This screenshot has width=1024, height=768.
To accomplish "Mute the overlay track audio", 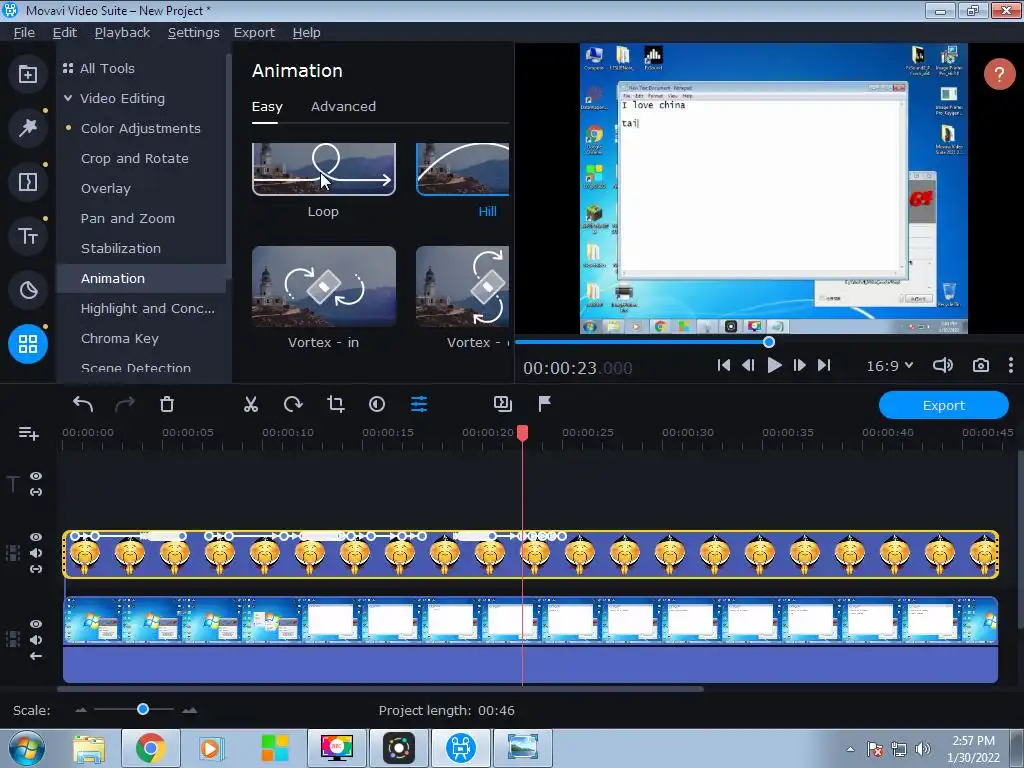I will pos(36,553).
